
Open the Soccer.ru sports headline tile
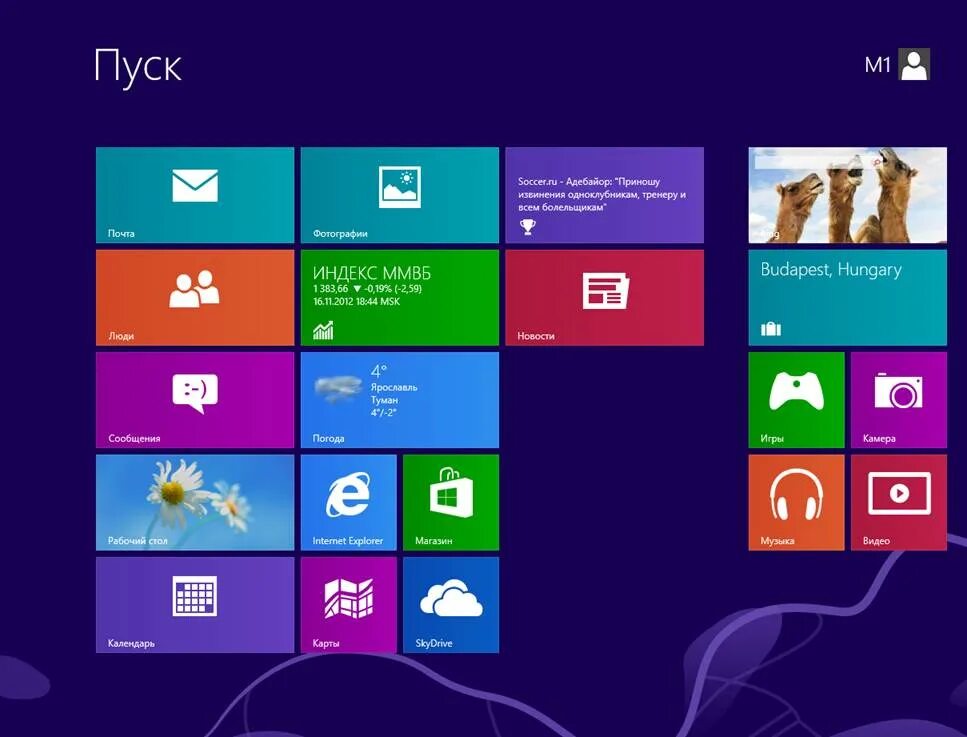point(604,195)
